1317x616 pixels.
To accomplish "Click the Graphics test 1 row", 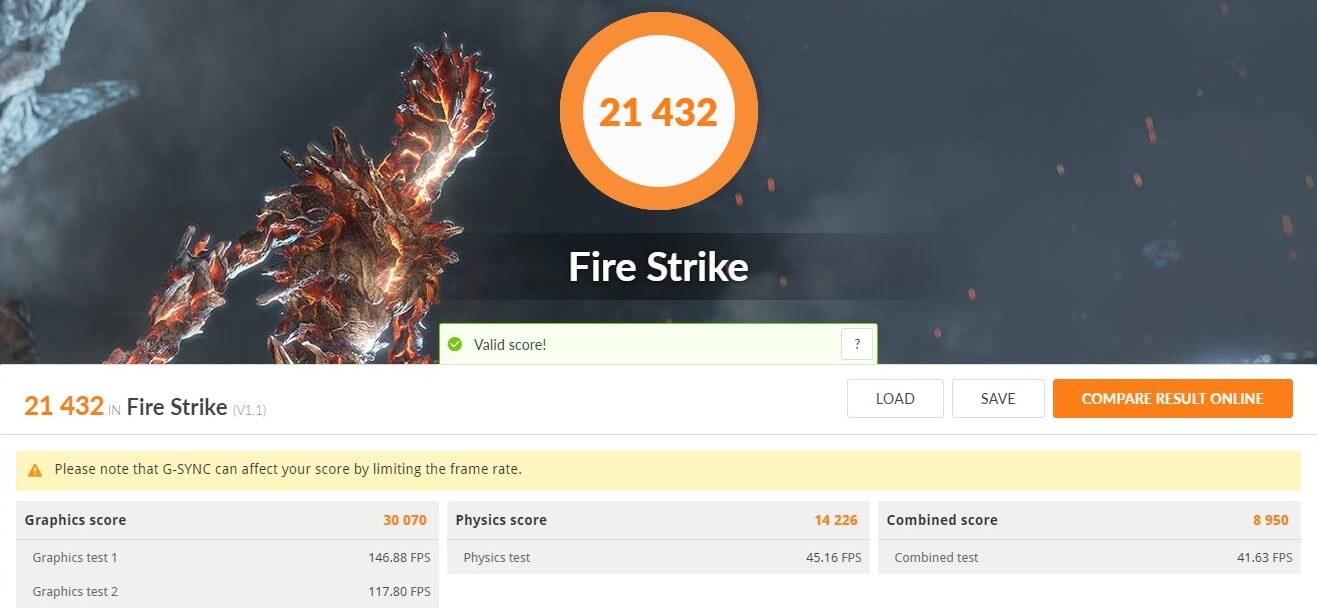I will coord(225,557).
